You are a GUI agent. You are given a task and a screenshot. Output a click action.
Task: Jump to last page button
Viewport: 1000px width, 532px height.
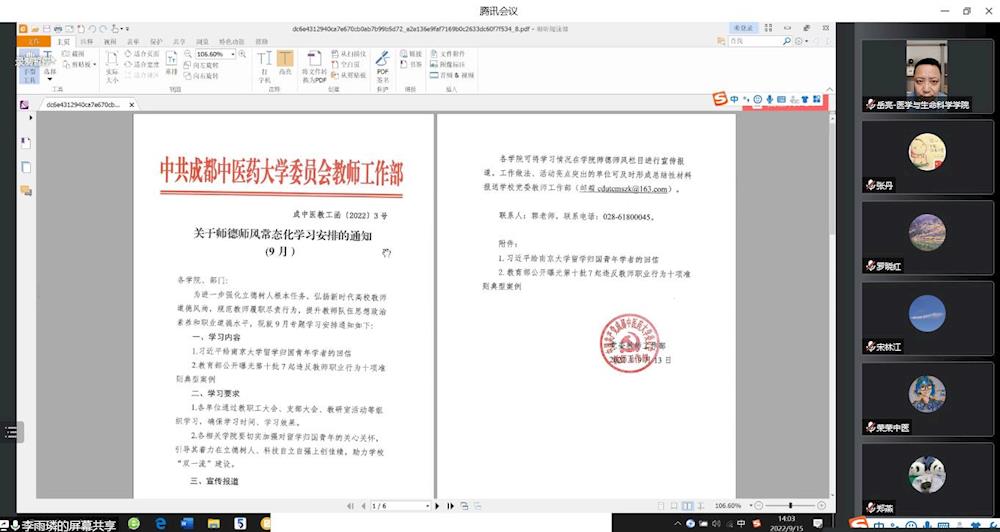coord(450,506)
